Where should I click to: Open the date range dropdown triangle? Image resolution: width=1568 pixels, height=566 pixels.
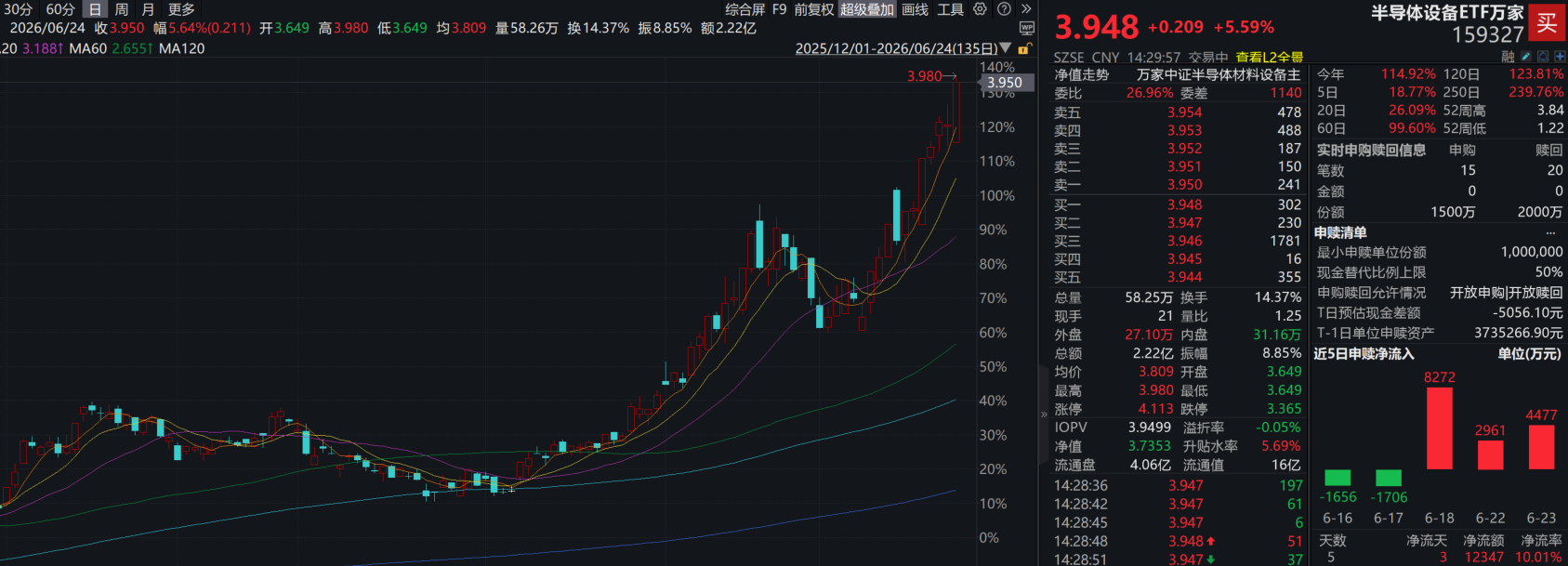tap(1006, 47)
